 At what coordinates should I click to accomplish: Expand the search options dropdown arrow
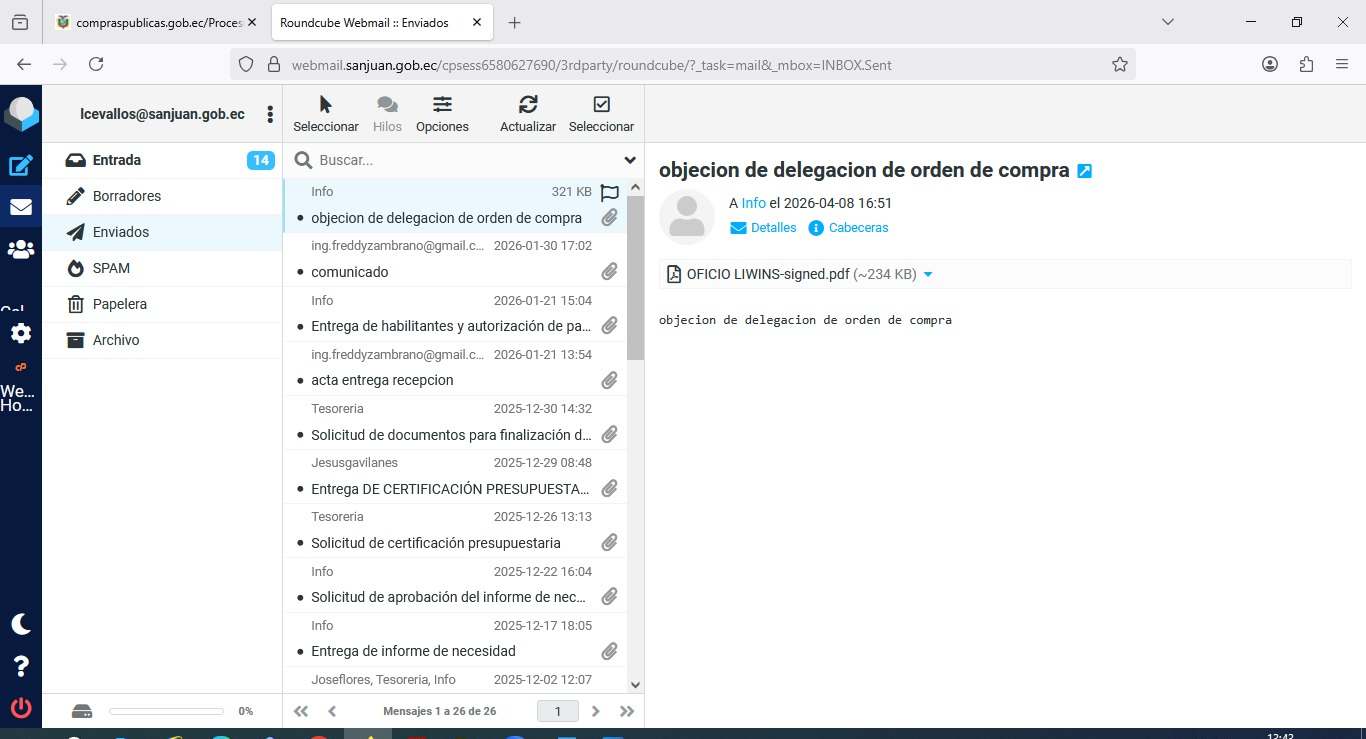click(x=630, y=160)
